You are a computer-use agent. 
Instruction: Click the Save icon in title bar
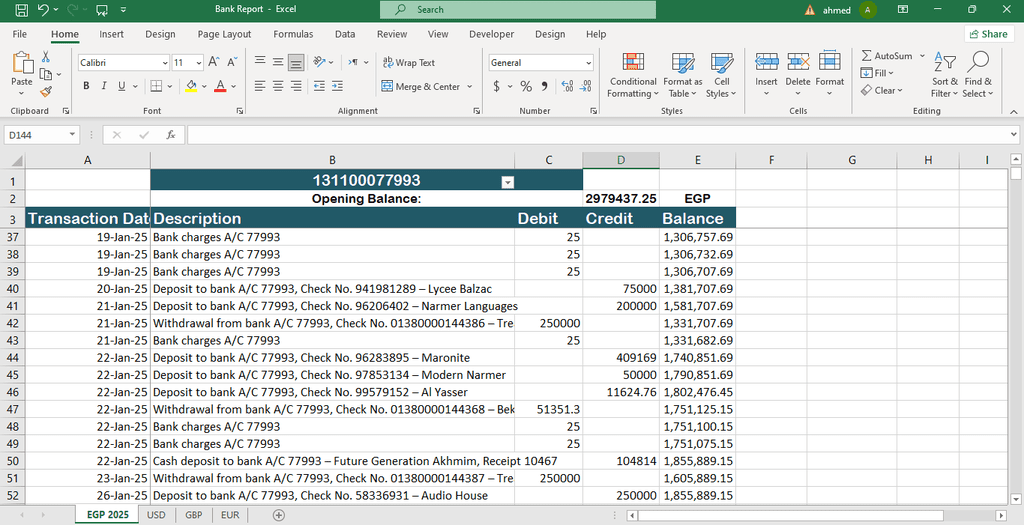click(x=21, y=9)
